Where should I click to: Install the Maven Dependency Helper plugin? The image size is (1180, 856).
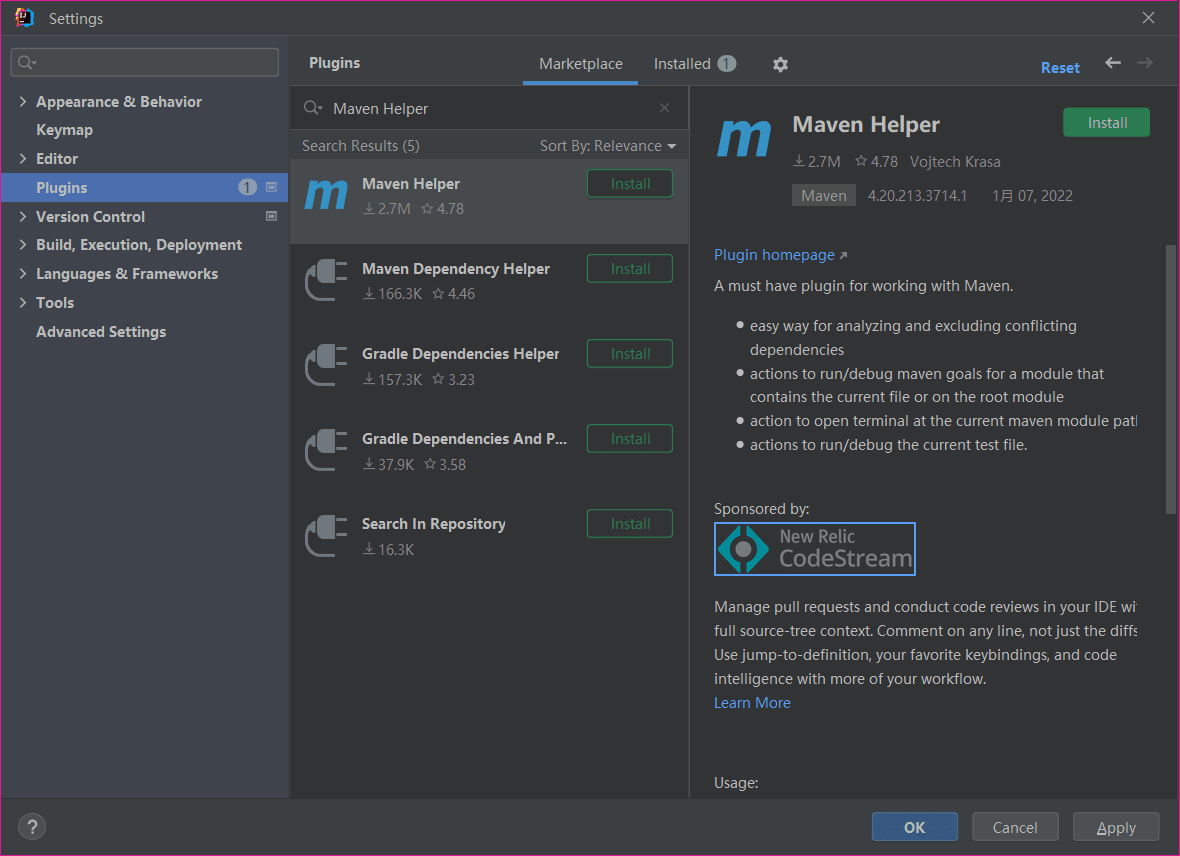[630, 269]
